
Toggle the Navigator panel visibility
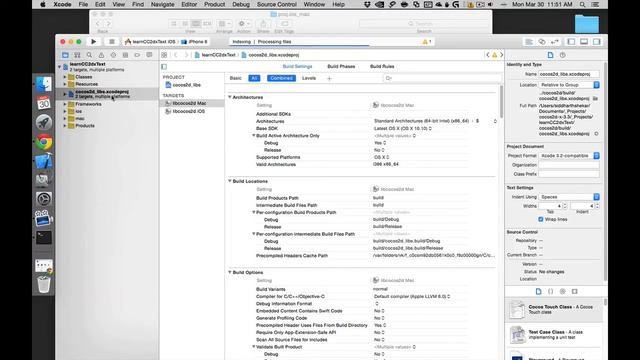coord(571,42)
